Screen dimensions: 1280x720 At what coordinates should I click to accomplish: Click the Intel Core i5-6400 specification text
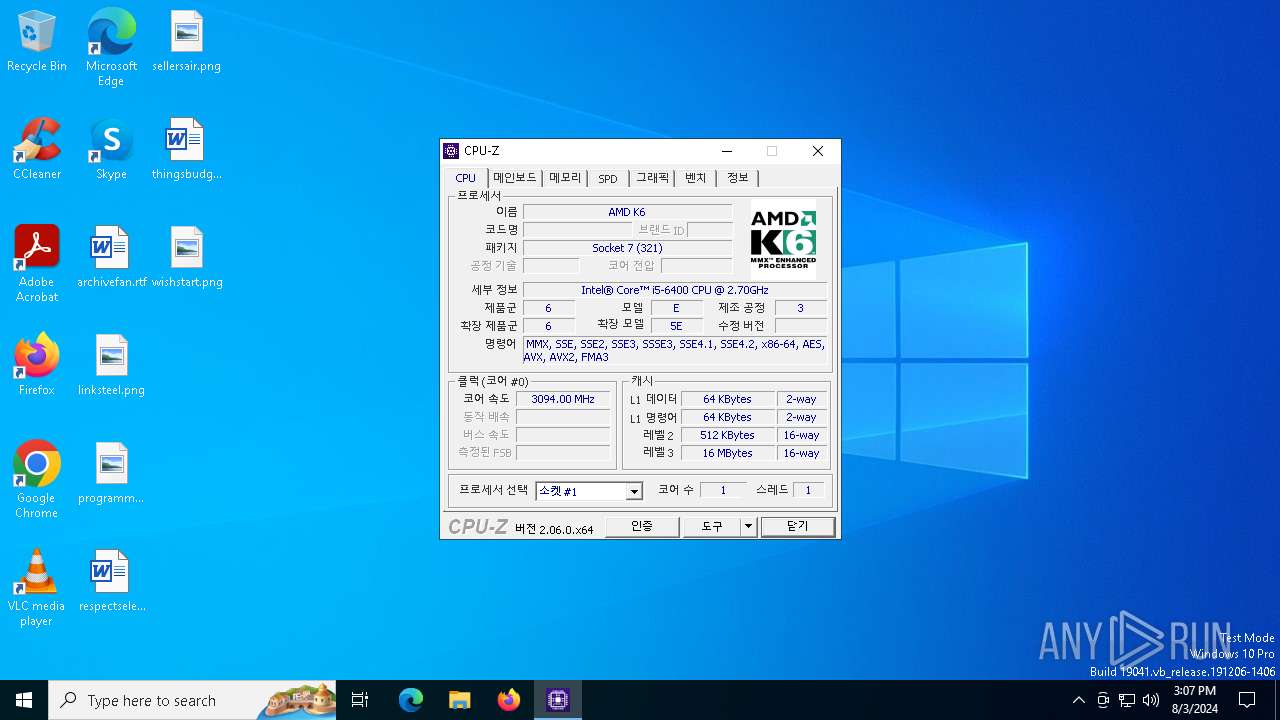(x=675, y=290)
